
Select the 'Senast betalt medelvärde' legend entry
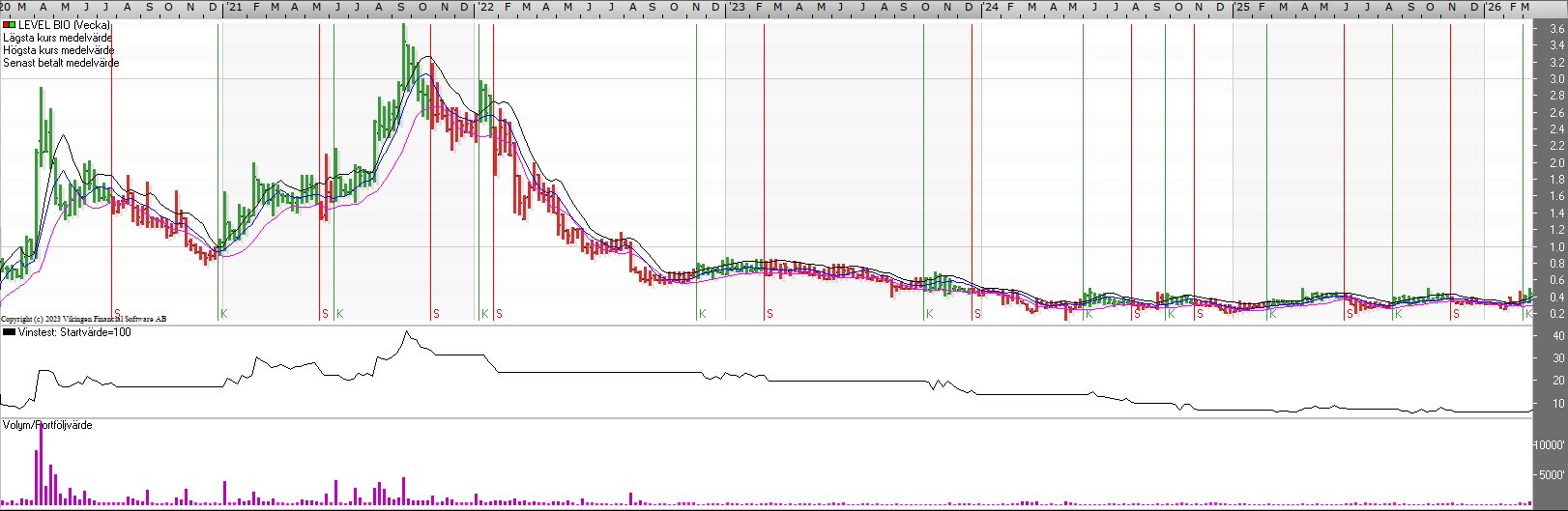click(61, 63)
